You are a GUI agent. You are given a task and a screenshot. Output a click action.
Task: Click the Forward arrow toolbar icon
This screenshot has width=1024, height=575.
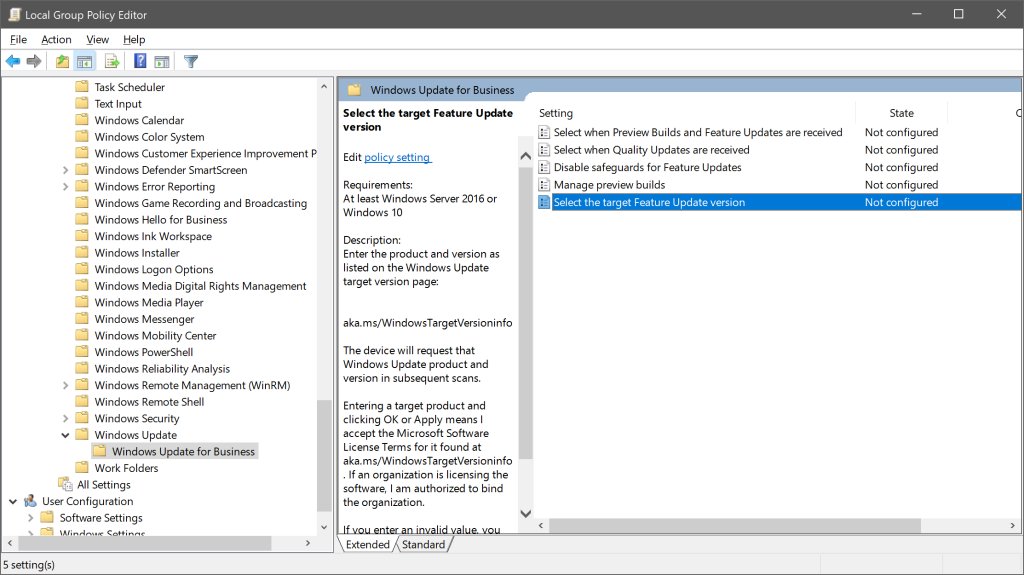(x=34, y=61)
